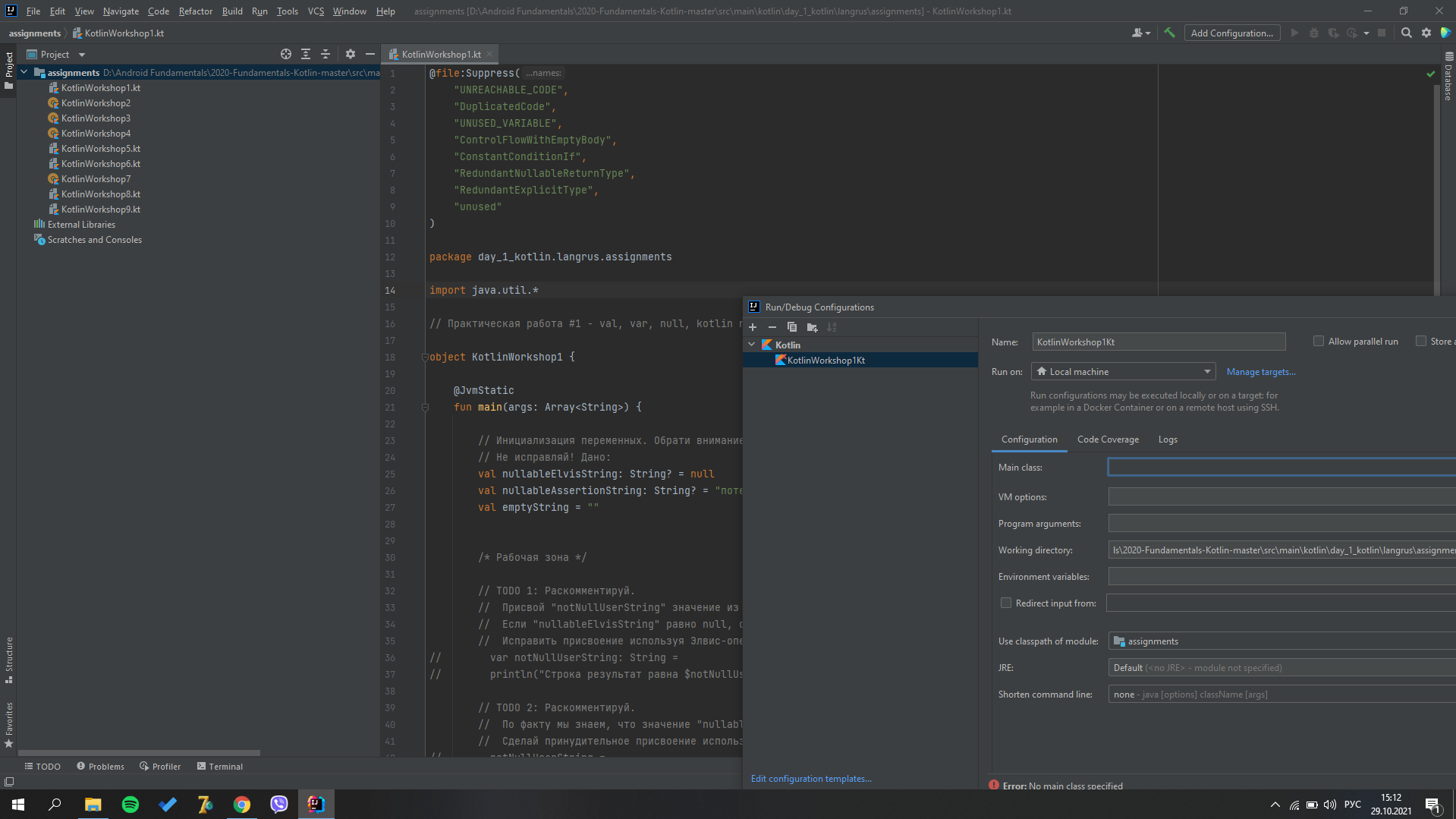
Task: Open Database tool window on right edge
Action: pos(1448,76)
